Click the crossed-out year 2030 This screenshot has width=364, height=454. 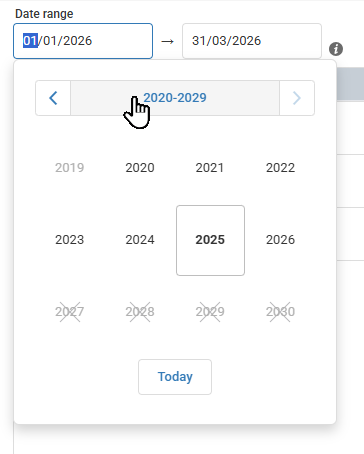[280, 312]
